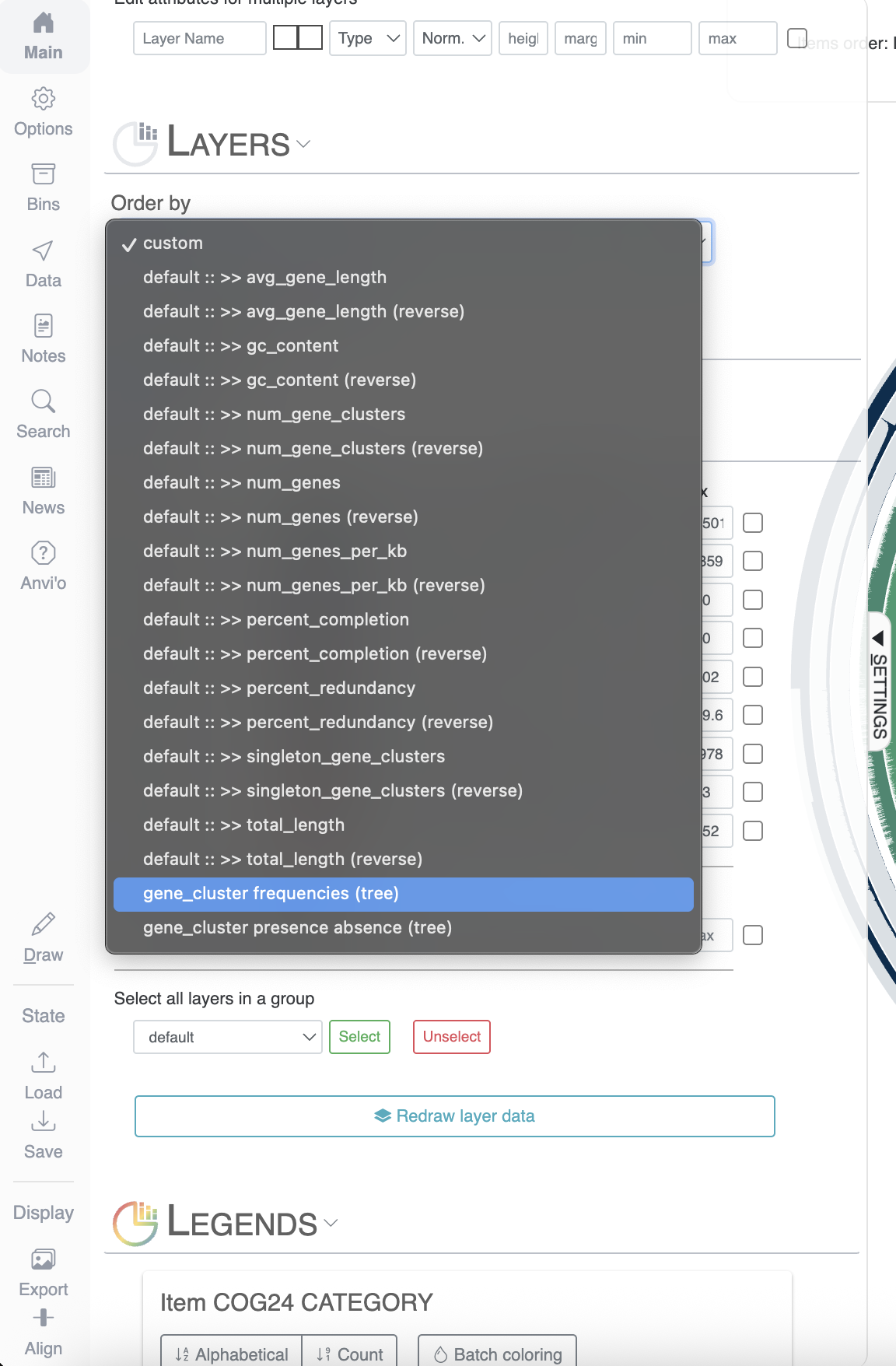Open the Data panel icon

click(x=43, y=250)
